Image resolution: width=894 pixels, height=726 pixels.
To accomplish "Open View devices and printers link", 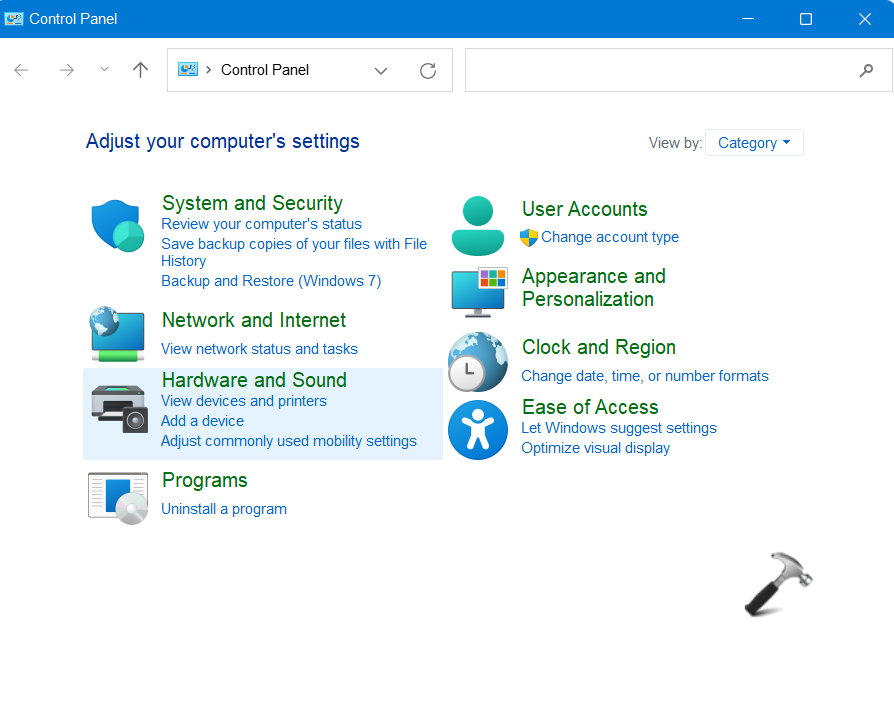I will tap(244, 401).
